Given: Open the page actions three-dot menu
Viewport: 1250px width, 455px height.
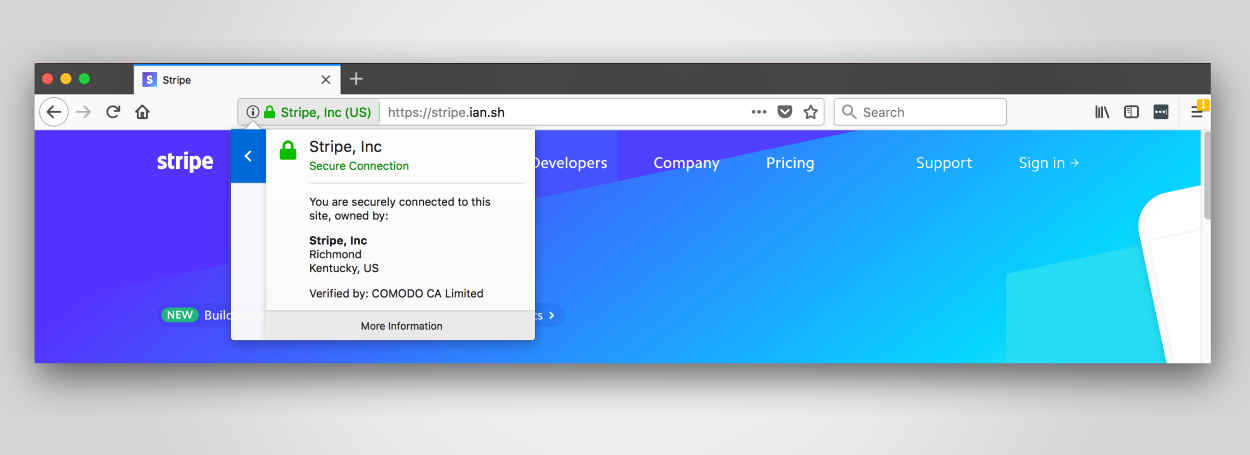Looking at the screenshot, I should pos(759,112).
